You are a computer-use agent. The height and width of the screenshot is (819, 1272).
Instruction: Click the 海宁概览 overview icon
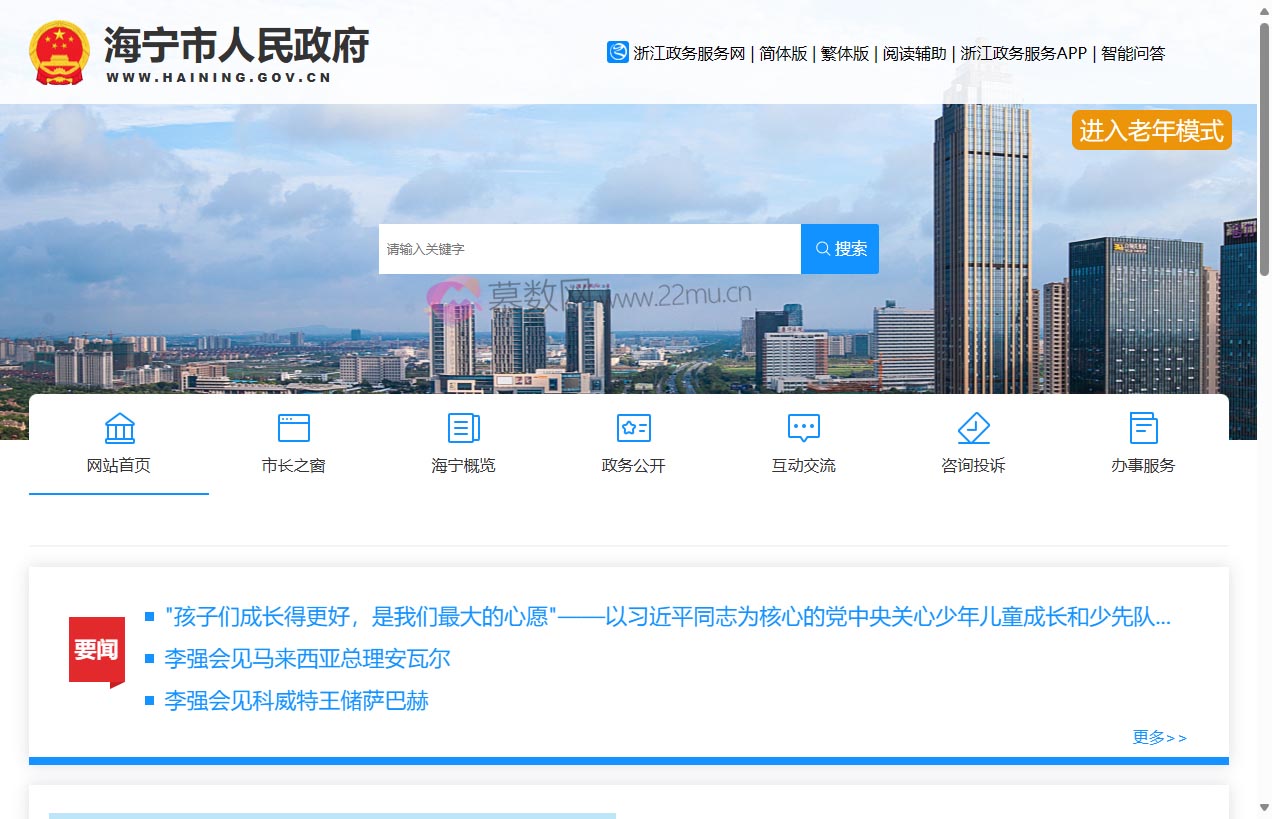pos(463,428)
